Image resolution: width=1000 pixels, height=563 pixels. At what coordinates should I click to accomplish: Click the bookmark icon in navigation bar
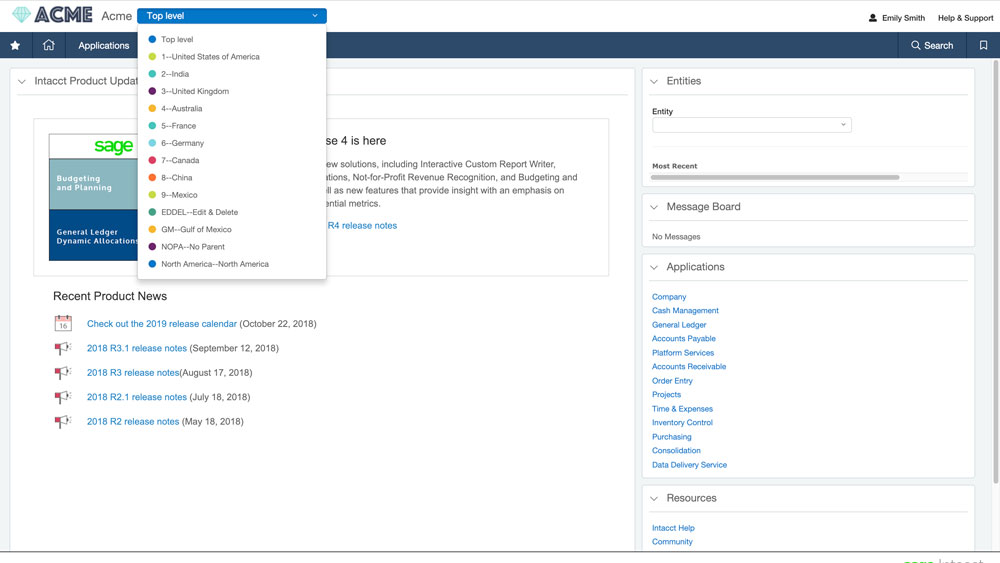[983, 45]
